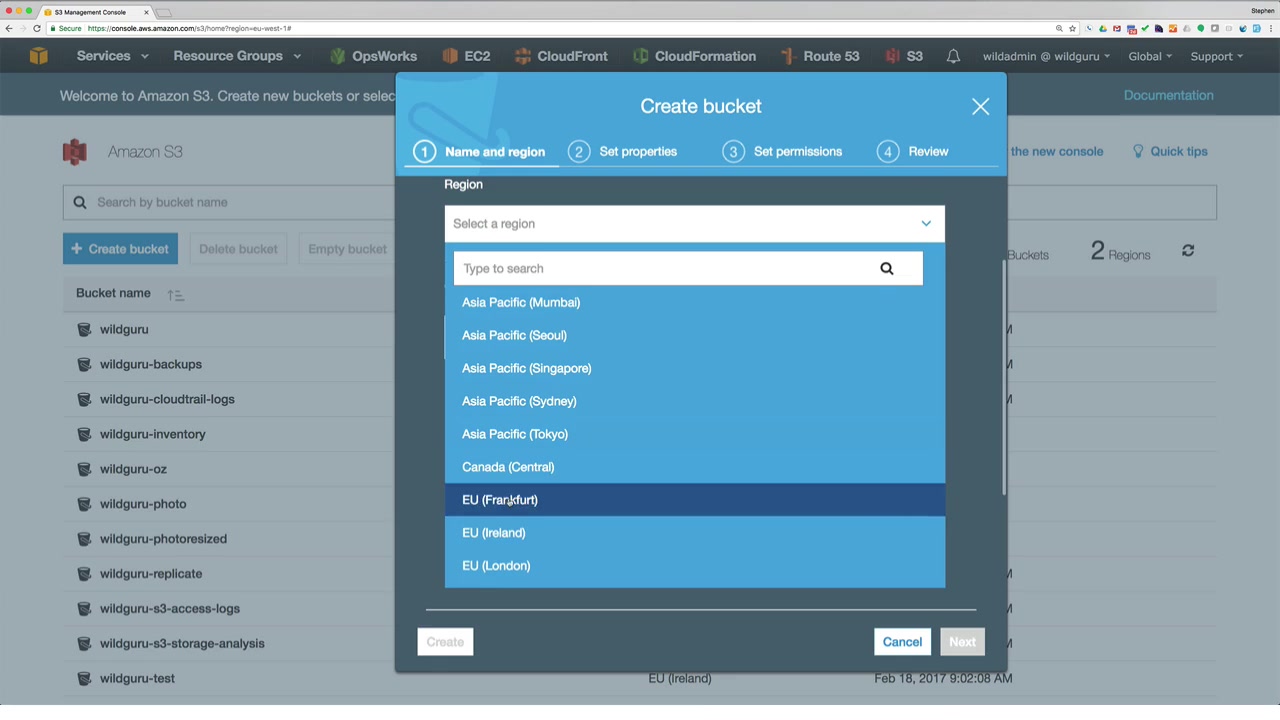Image resolution: width=1280 pixels, height=720 pixels.
Task: Click the Type to search region field
Action: pyautogui.click(x=688, y=268)
